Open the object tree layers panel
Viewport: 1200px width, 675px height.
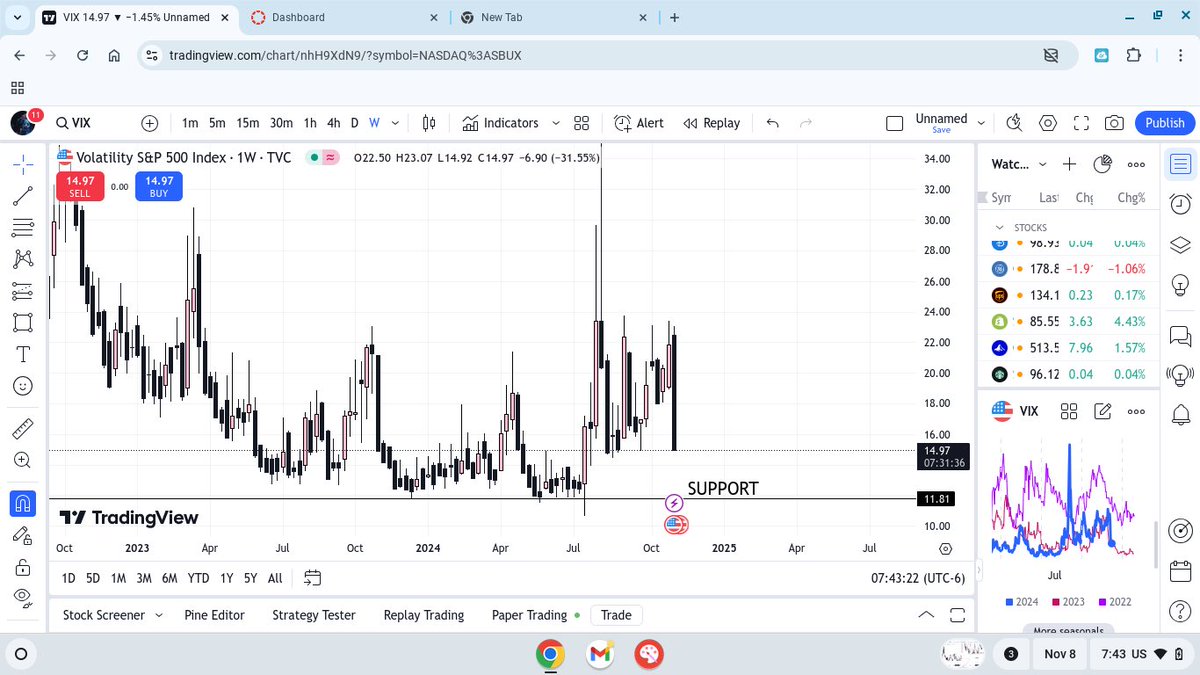coord(1180,245)
